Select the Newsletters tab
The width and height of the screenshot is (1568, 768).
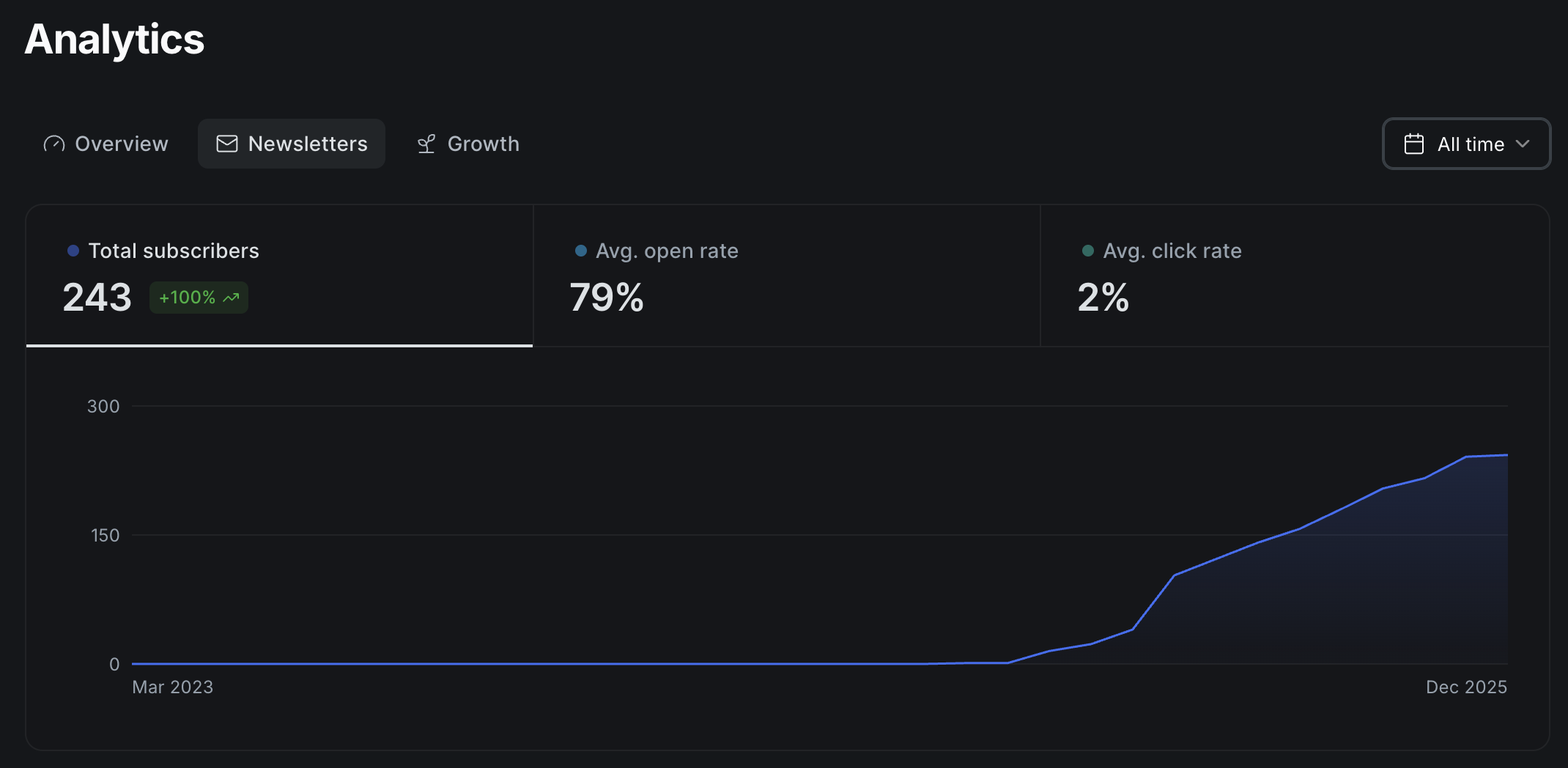[292, 144]
